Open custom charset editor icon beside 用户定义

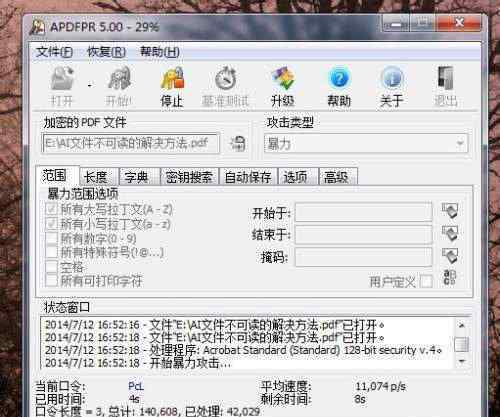[x=449, y=278]
